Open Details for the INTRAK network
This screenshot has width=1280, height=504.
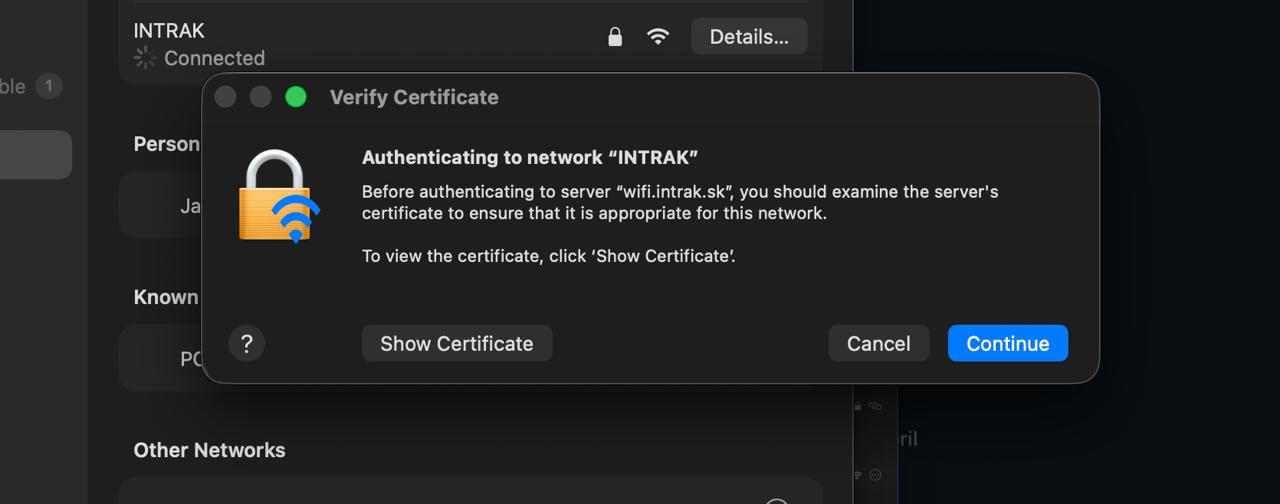[749, 37]
